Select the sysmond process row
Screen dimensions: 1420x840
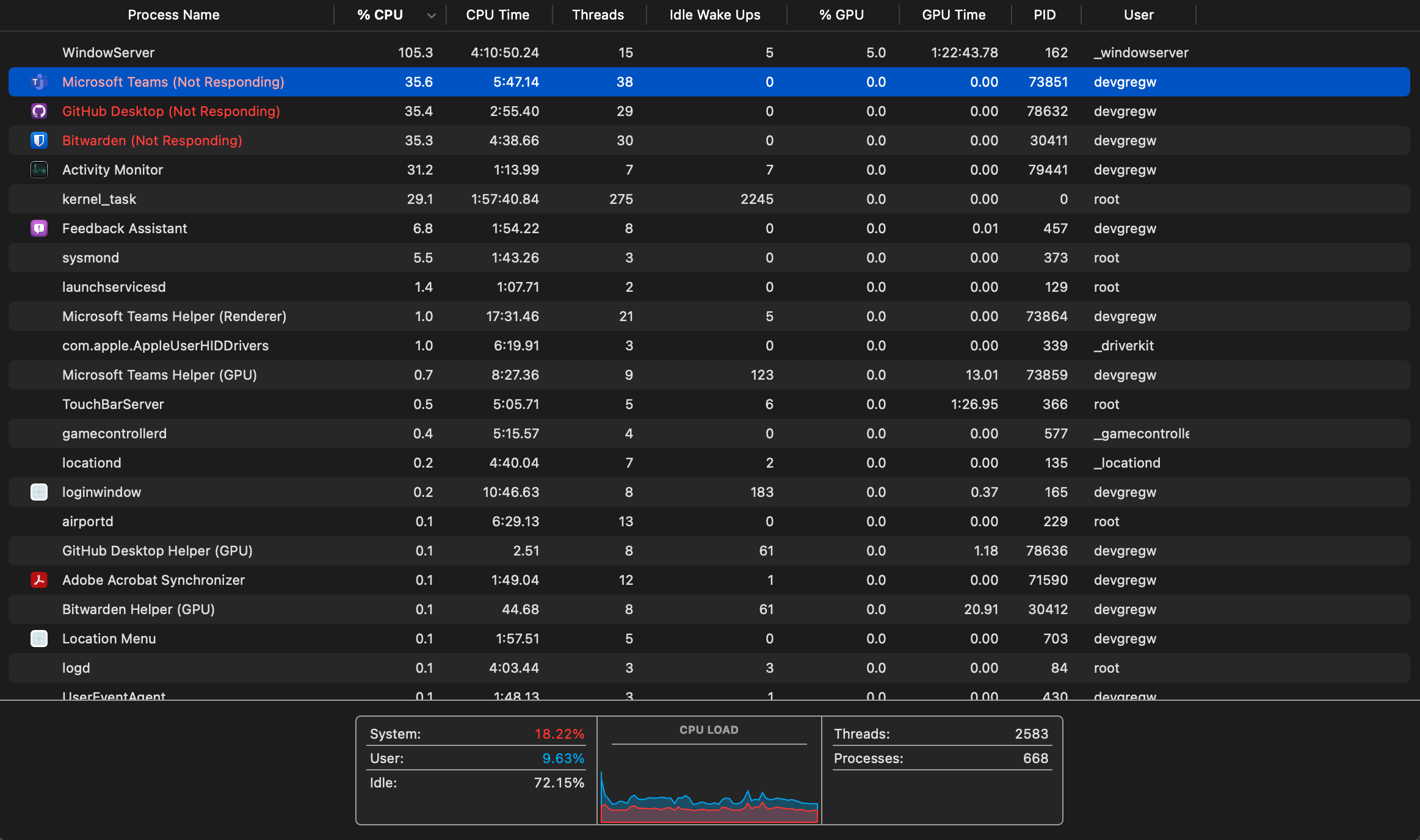click(709, 258)
